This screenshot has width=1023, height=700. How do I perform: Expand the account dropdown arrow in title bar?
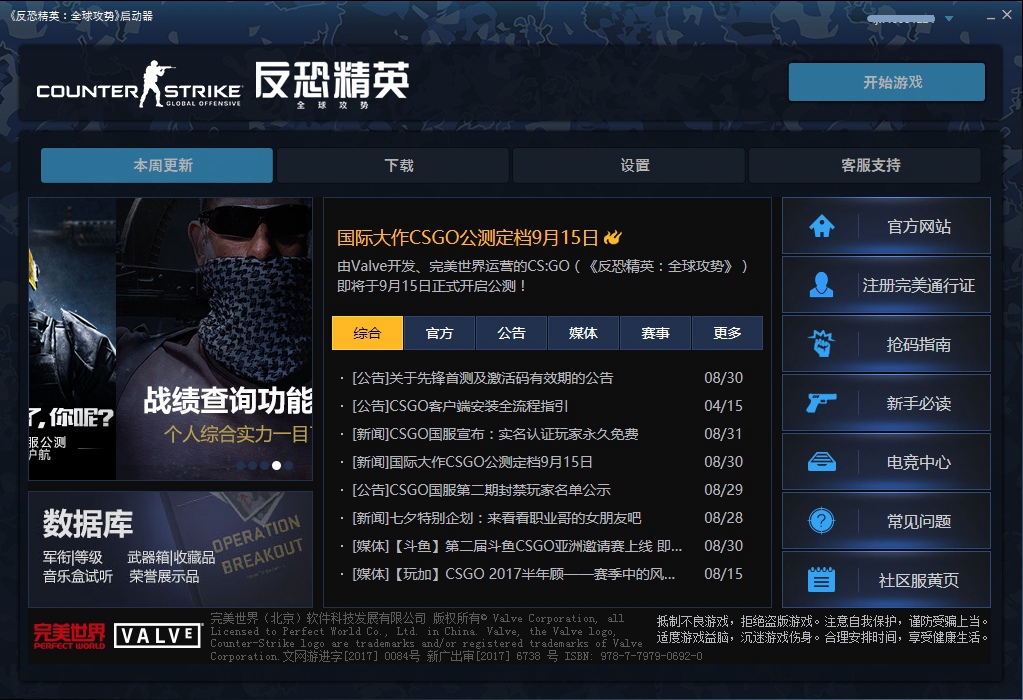point(949,18)
